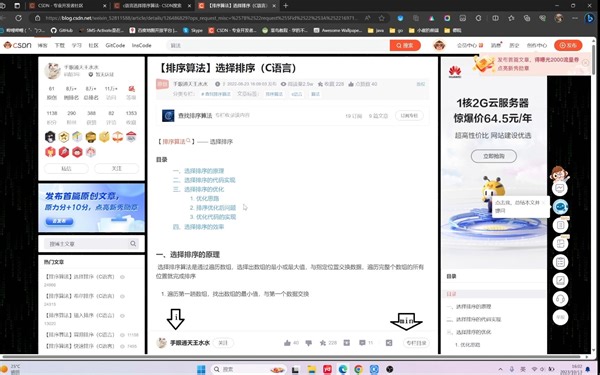Open InsCode in CSDN navigation
600x375 pixels.
(142, 45)
